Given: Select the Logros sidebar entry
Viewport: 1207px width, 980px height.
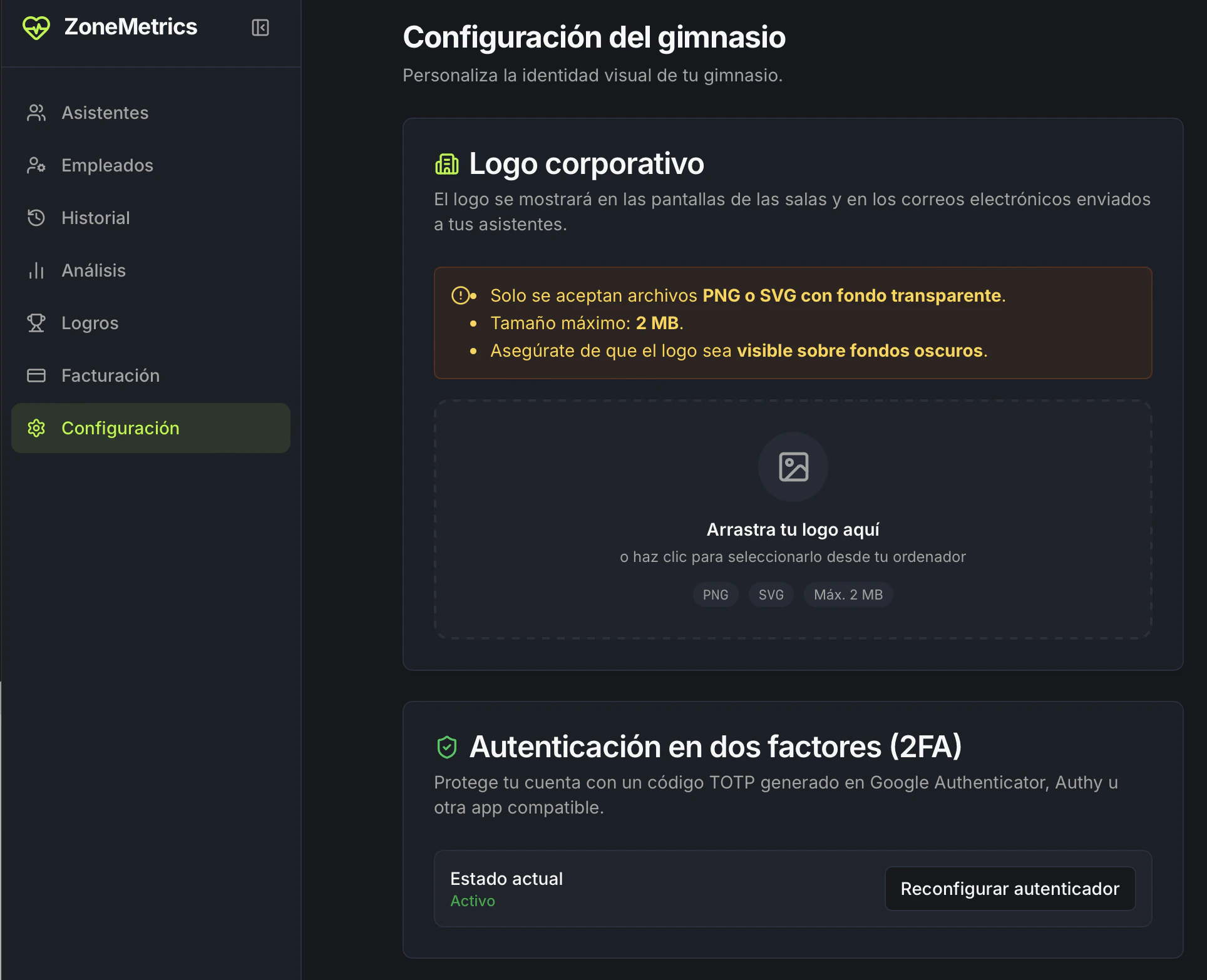Looking at the screenshot, I should click(x=90, y=323).
